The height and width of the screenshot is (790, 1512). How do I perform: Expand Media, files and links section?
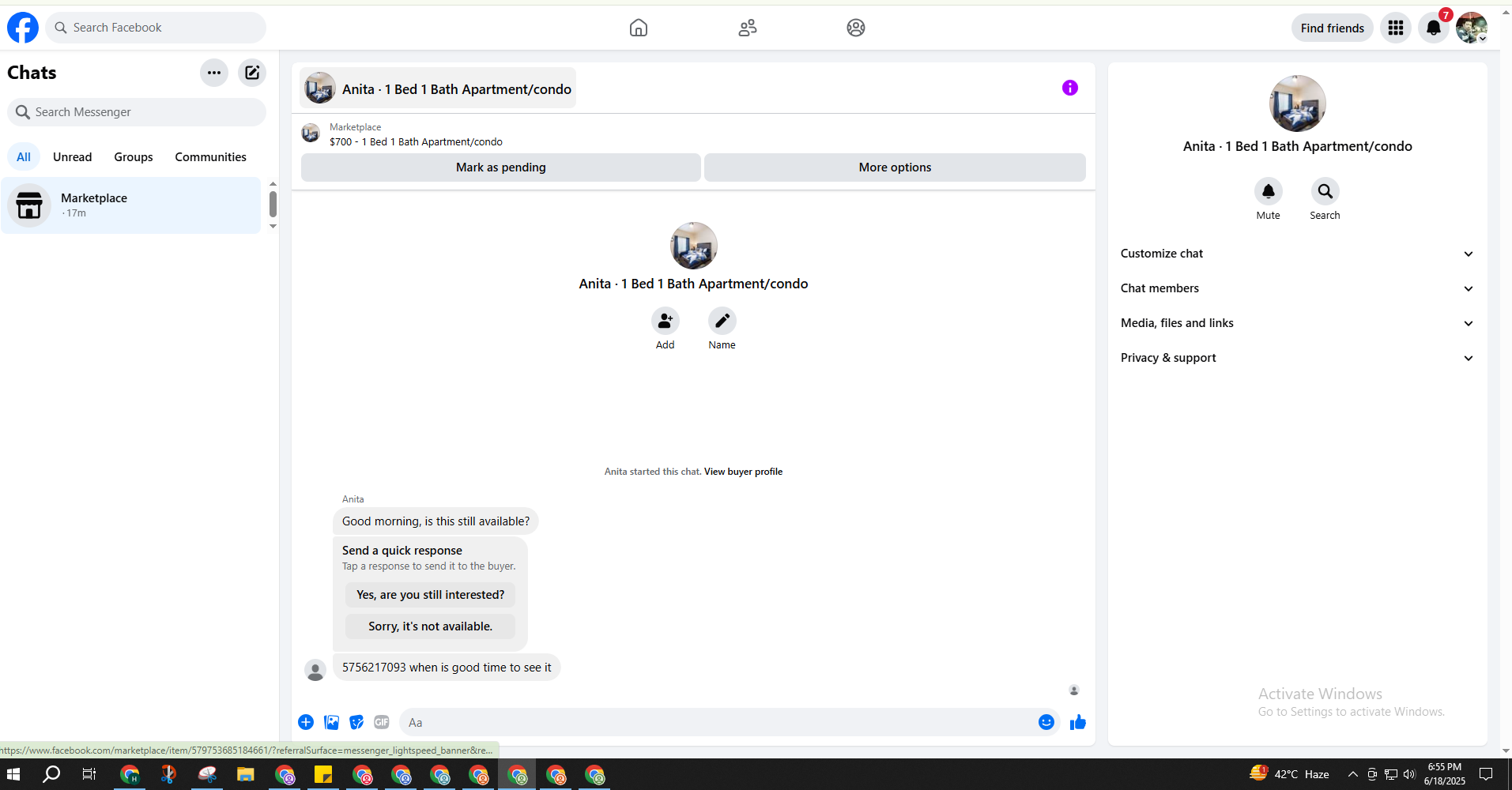tap(1298, 323)
